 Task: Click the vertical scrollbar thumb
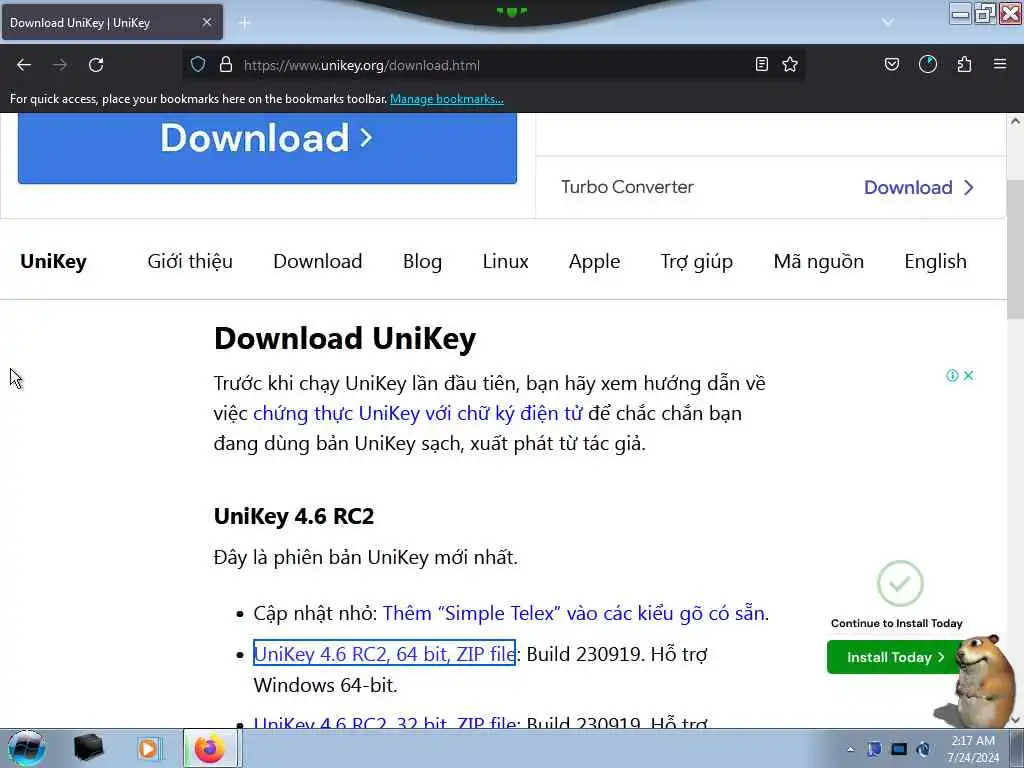point(1015,248)
